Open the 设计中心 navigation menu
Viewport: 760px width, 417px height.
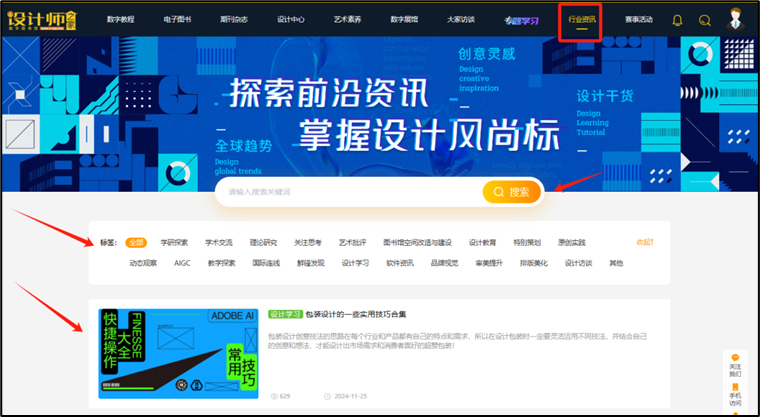291,19
